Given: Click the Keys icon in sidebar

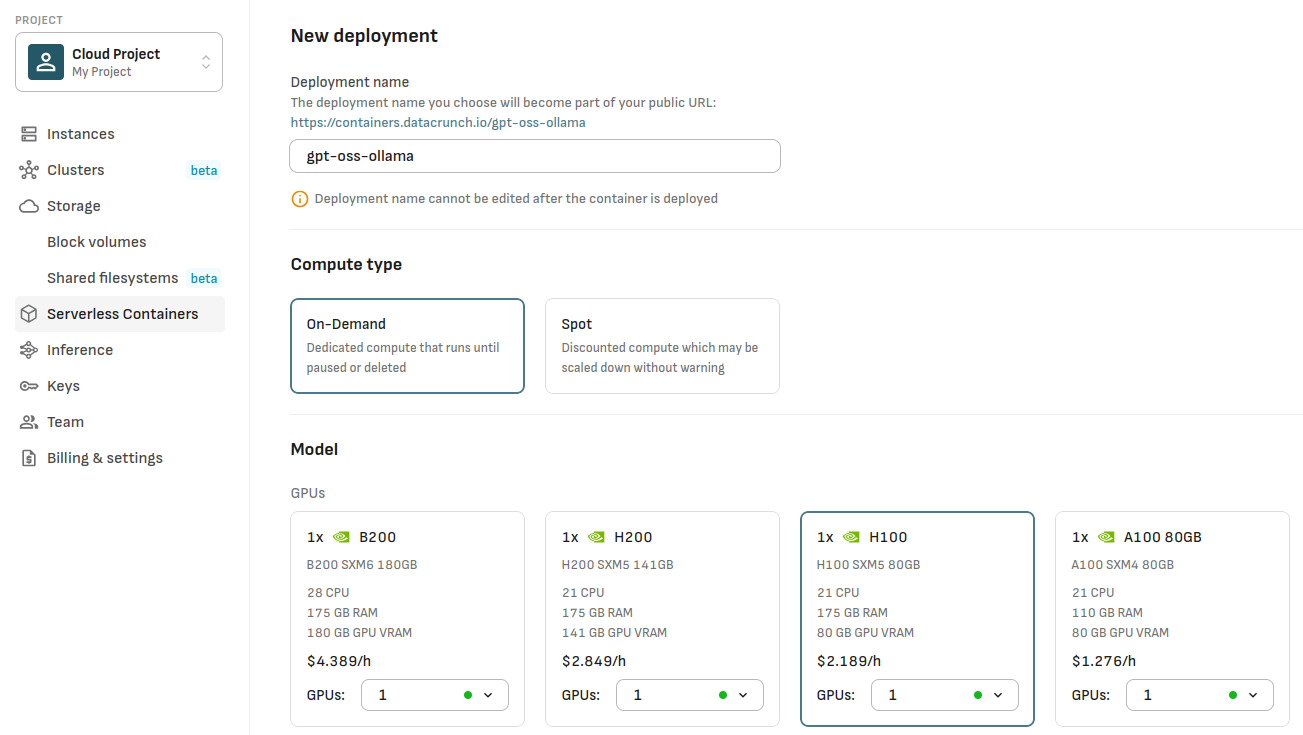Looking at the screenshot, I should coord(29,386).
